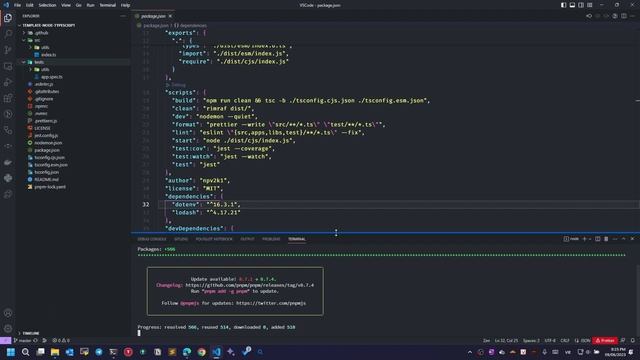This screenshot has width=640, height=360.
Task: Open the pnpm changelog GitHub link in terminal
Action: (249, 285)
